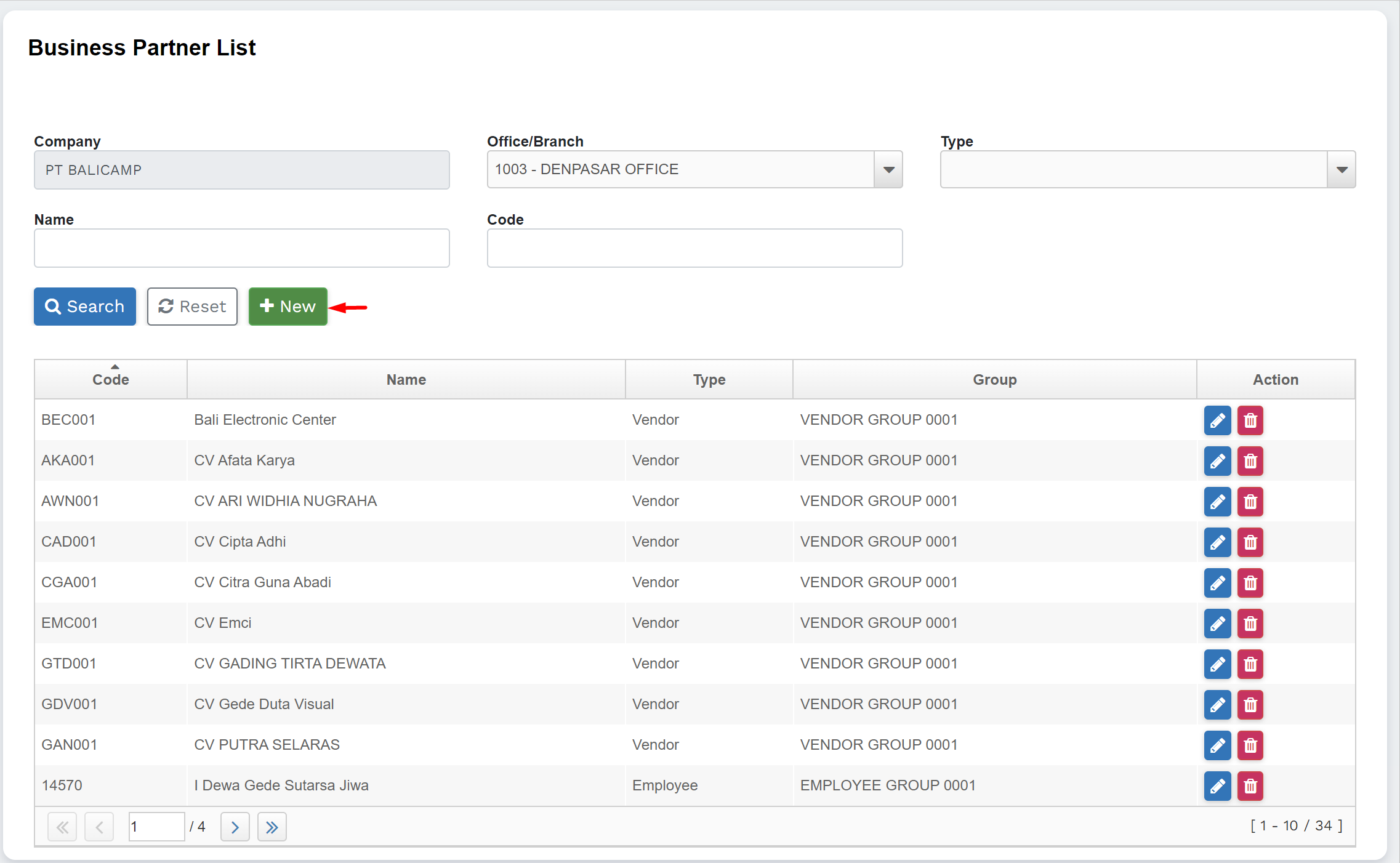Sort by the Group column header
Image resolution: width=1400 pixels, height=863 pixels.
coord(994,379)
